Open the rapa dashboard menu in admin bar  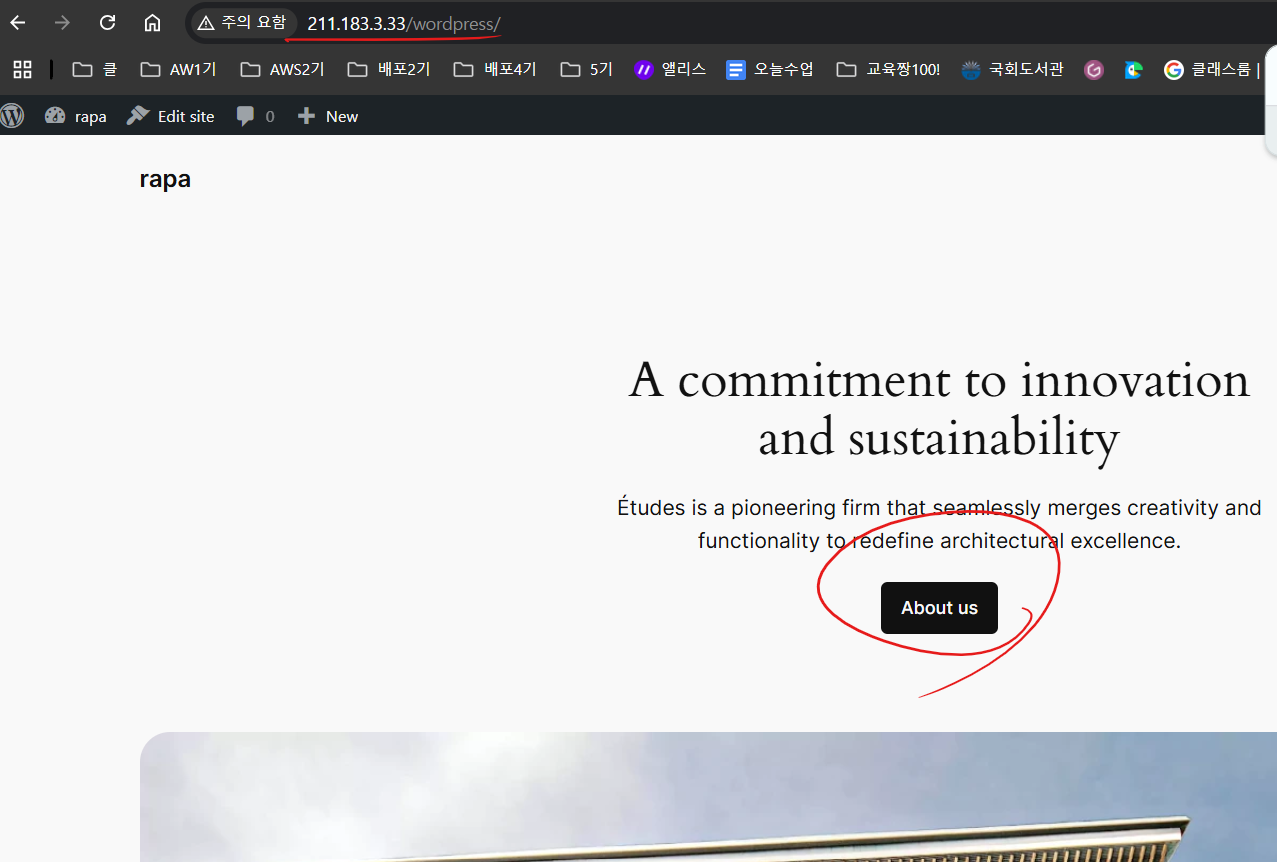click(76, 116)
